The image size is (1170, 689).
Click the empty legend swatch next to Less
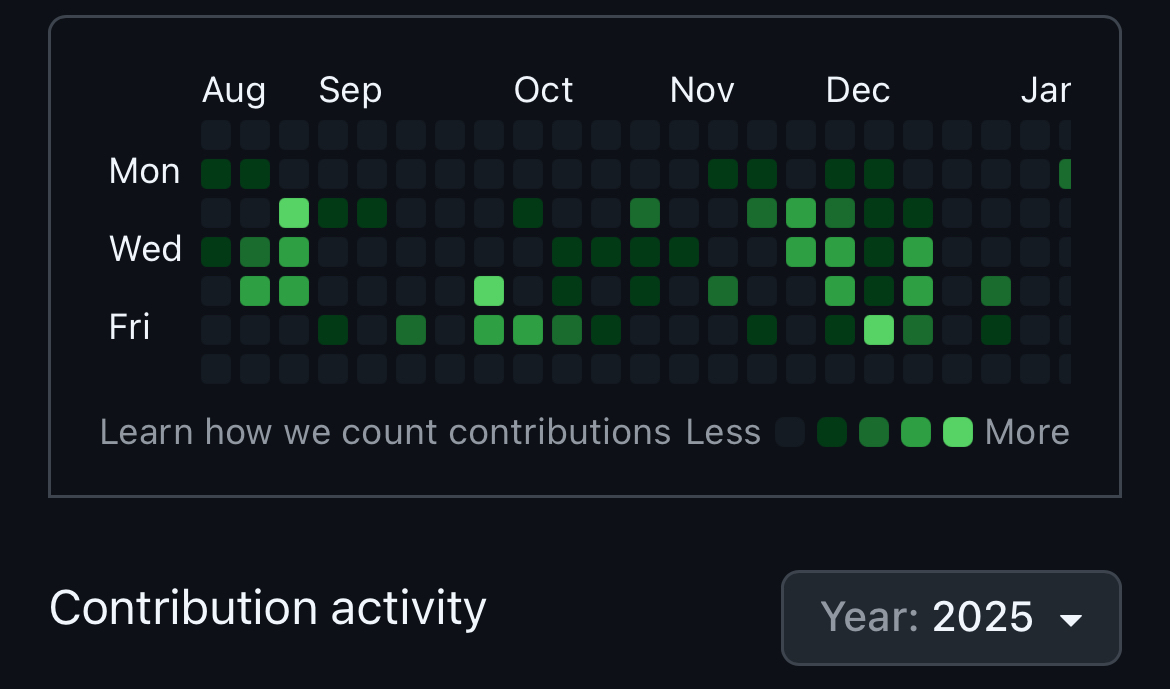[790, 432]
